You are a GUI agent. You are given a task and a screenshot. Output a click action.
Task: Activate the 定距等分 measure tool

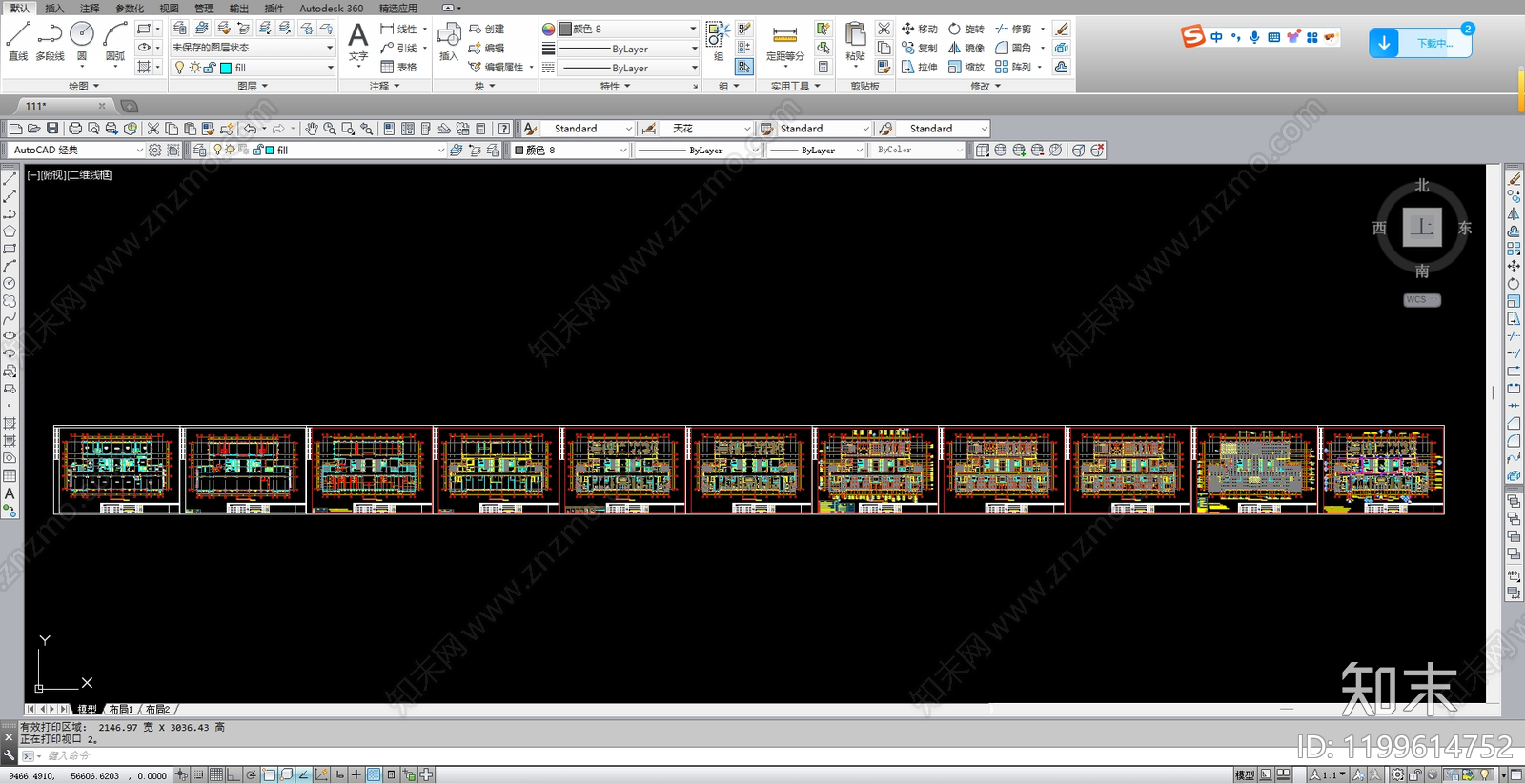click(x=785, y=44)
